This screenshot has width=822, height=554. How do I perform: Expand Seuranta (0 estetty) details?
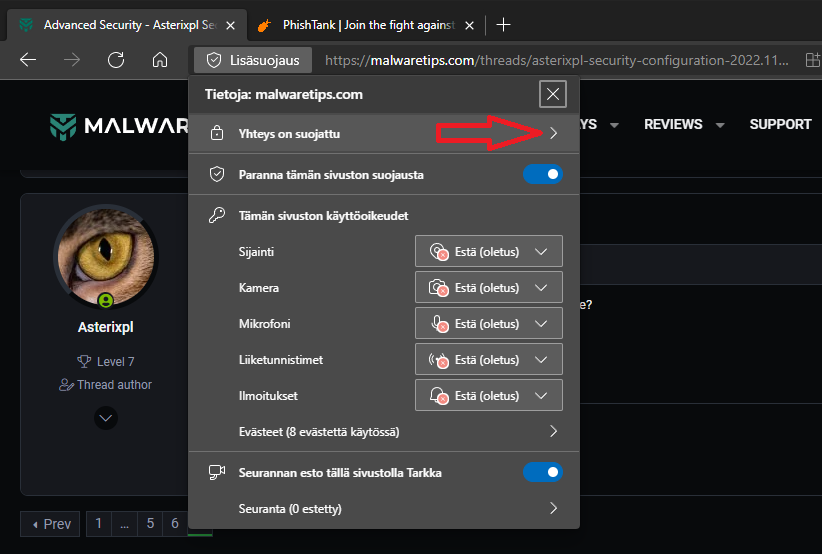(384, 508)
